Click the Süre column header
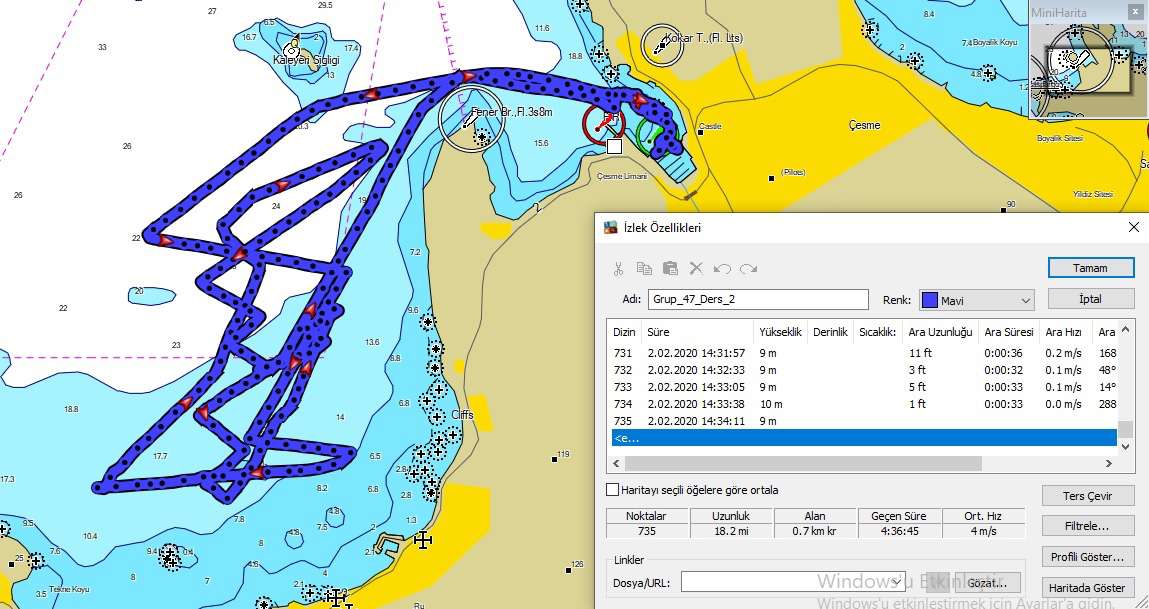The height and width of the screenshot is (609, 1149). click(x=698, y=332)
